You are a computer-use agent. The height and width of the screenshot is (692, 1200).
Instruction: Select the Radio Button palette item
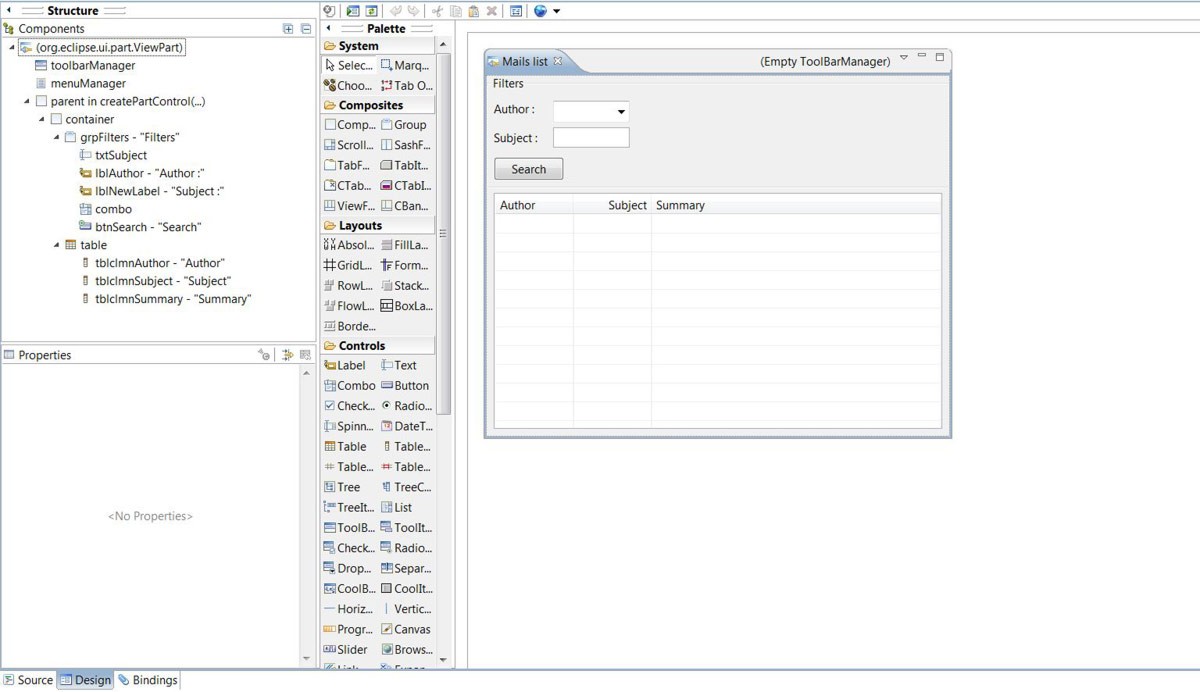click(406, 406)
